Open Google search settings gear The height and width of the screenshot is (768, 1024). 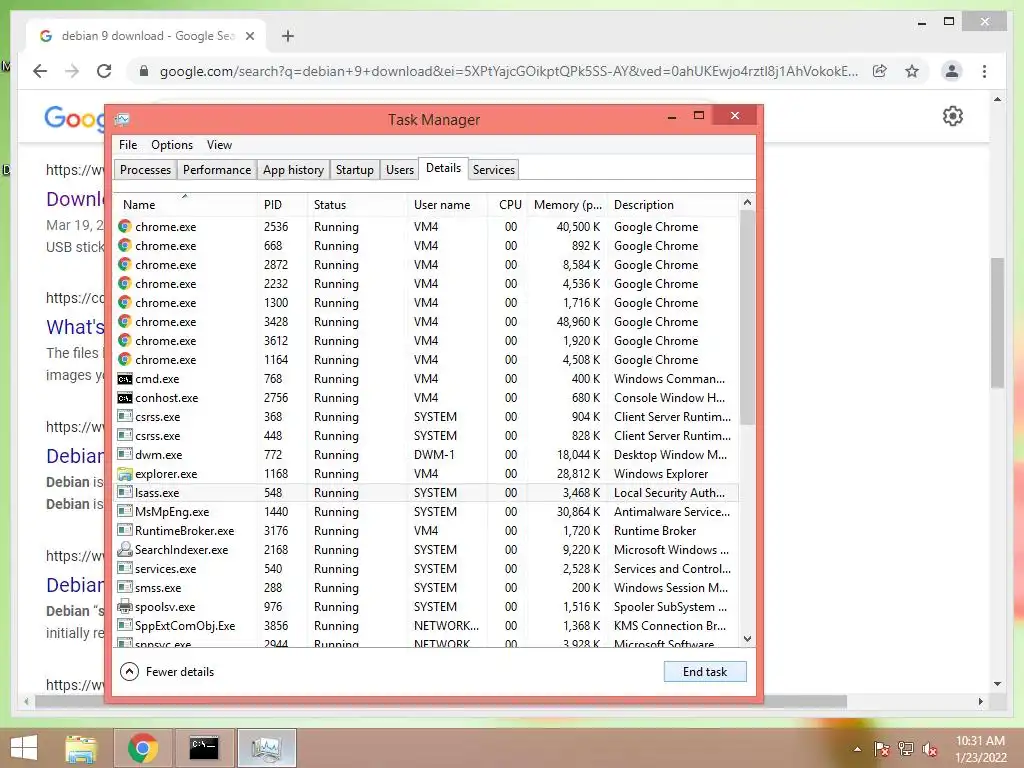point(953,116)
